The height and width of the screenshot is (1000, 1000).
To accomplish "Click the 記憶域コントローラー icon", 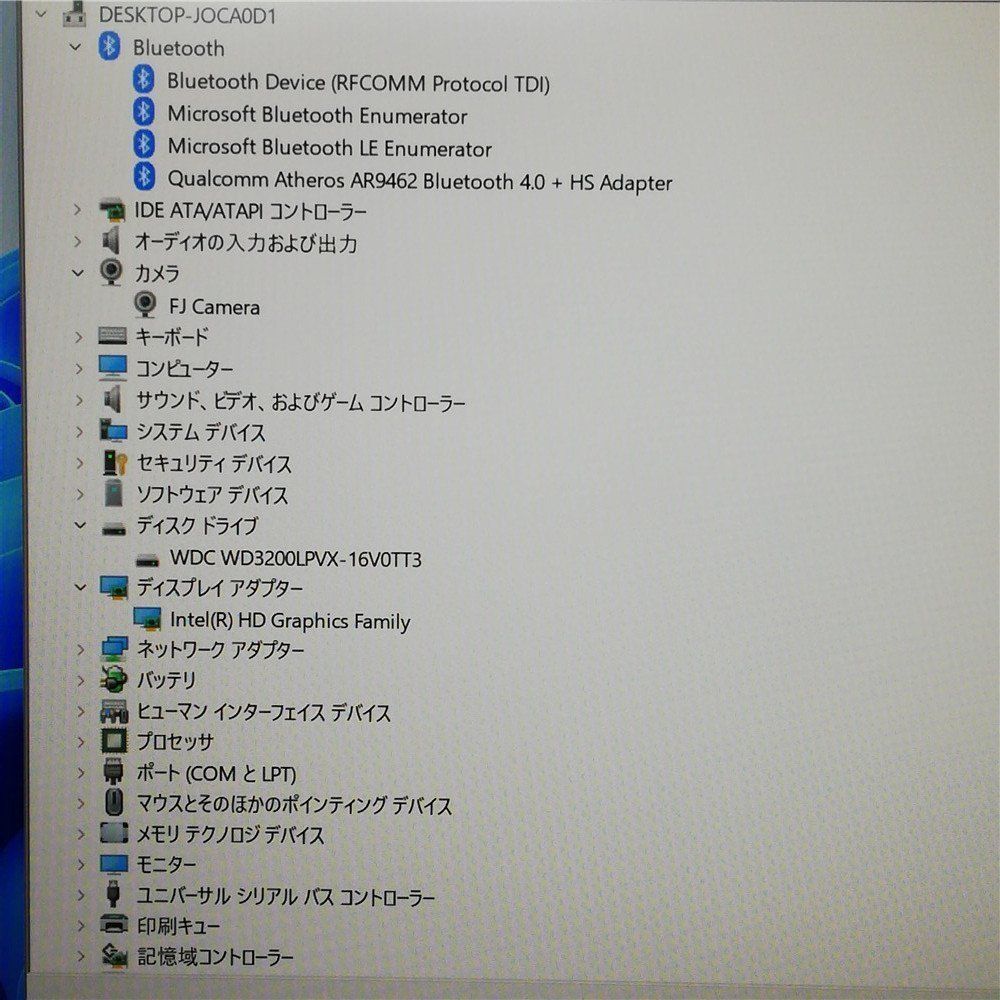I will [x=115, y=955].
